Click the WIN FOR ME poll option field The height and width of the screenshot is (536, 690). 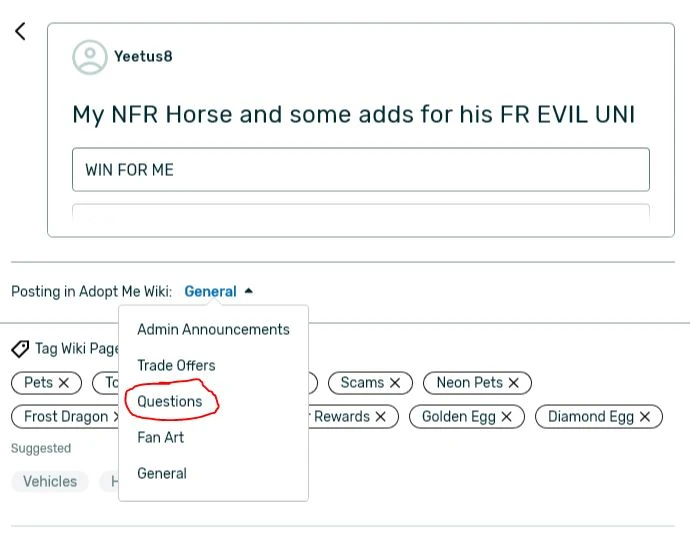tap(360, 170)
